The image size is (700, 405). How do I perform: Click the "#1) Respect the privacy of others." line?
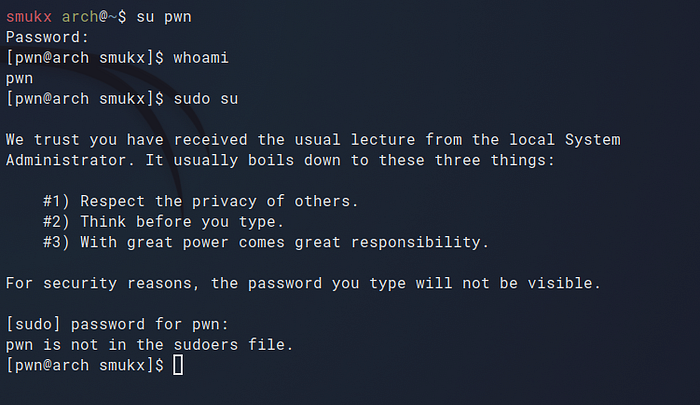click(200, 201)
